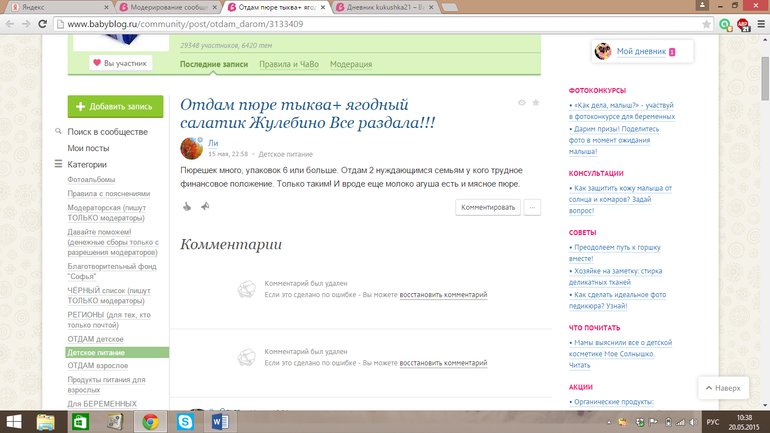770x433 pixels.
Task: Expand the Категории list in sidebar
Action: [59, 164]
